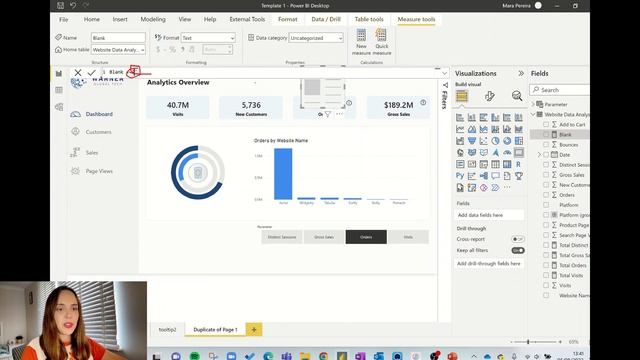The width and height of the screenshot is (640, 360).
Task: Click the Save icon in title bar
Action: point(60,6)
